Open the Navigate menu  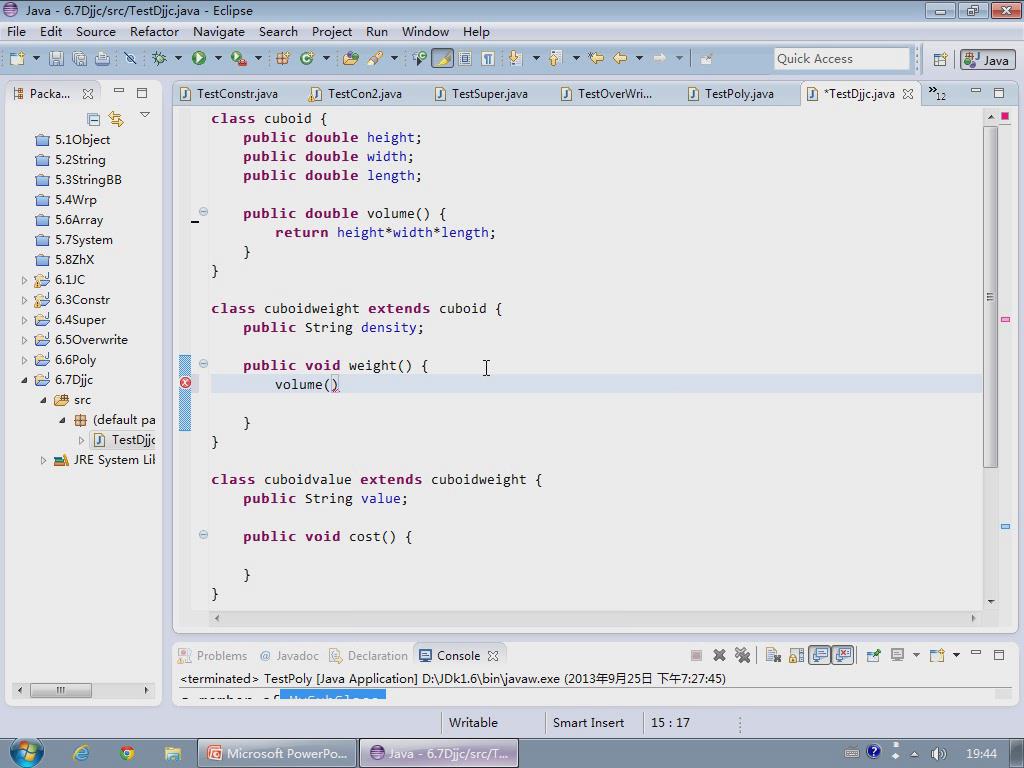tap(219, 31)
